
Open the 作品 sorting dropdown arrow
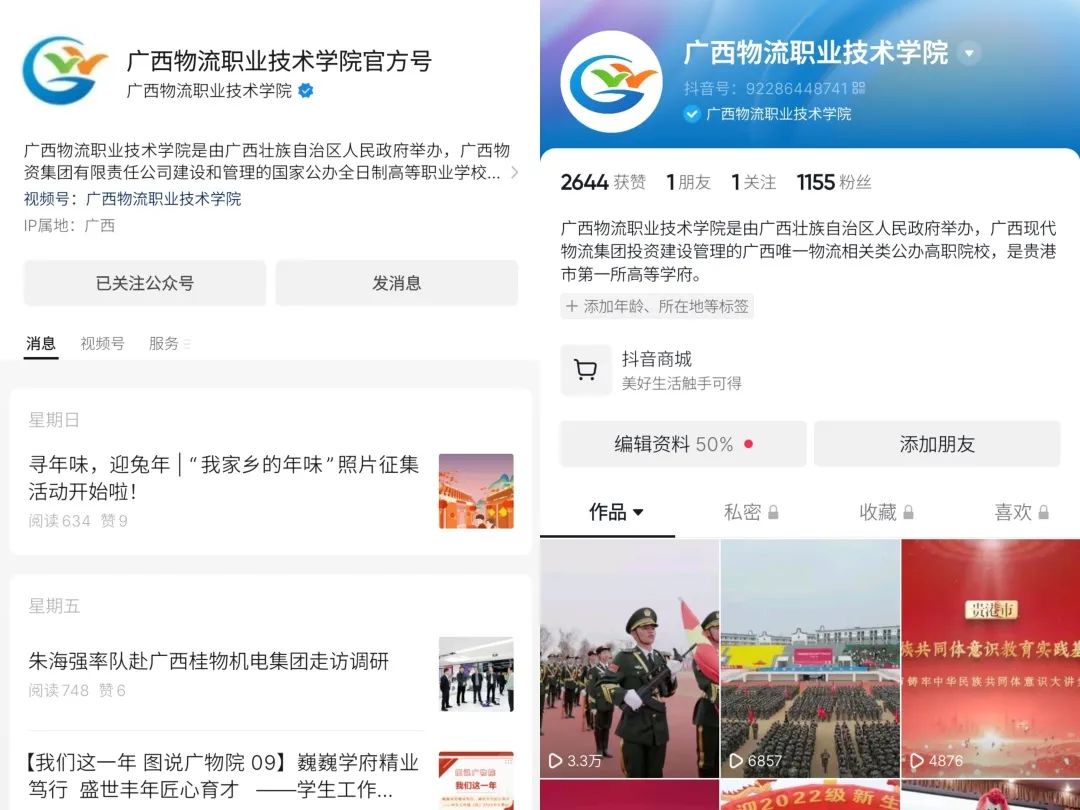pyautogui.click(x=638, y=512)
